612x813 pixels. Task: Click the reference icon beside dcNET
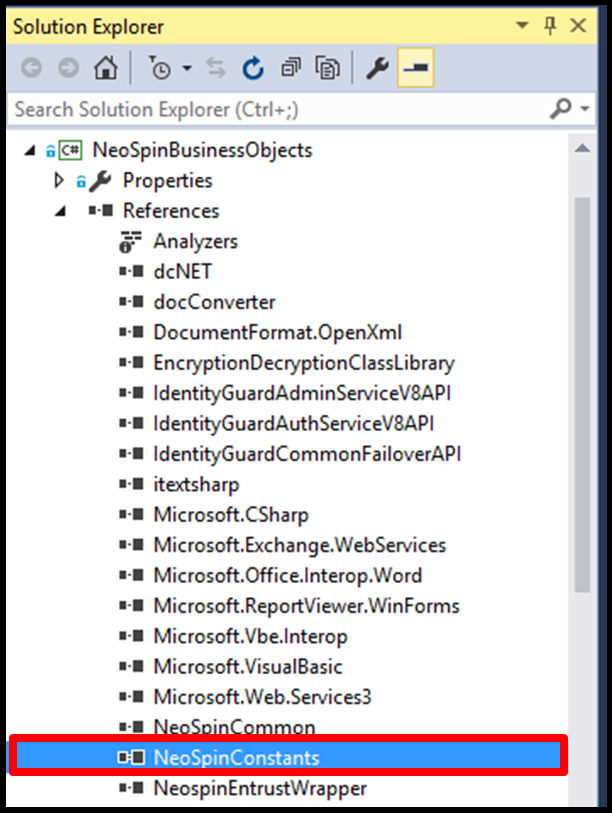(131, 271)
